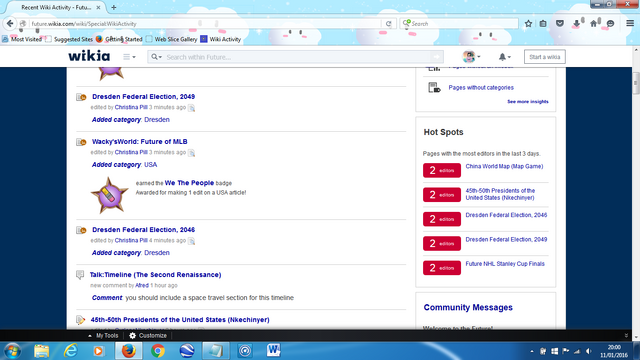The height and width of the screenshot is (360, 640).
Task: Close the Recent Wiki Activity tab
Action: pyautogui.click(x=98, y=7)
